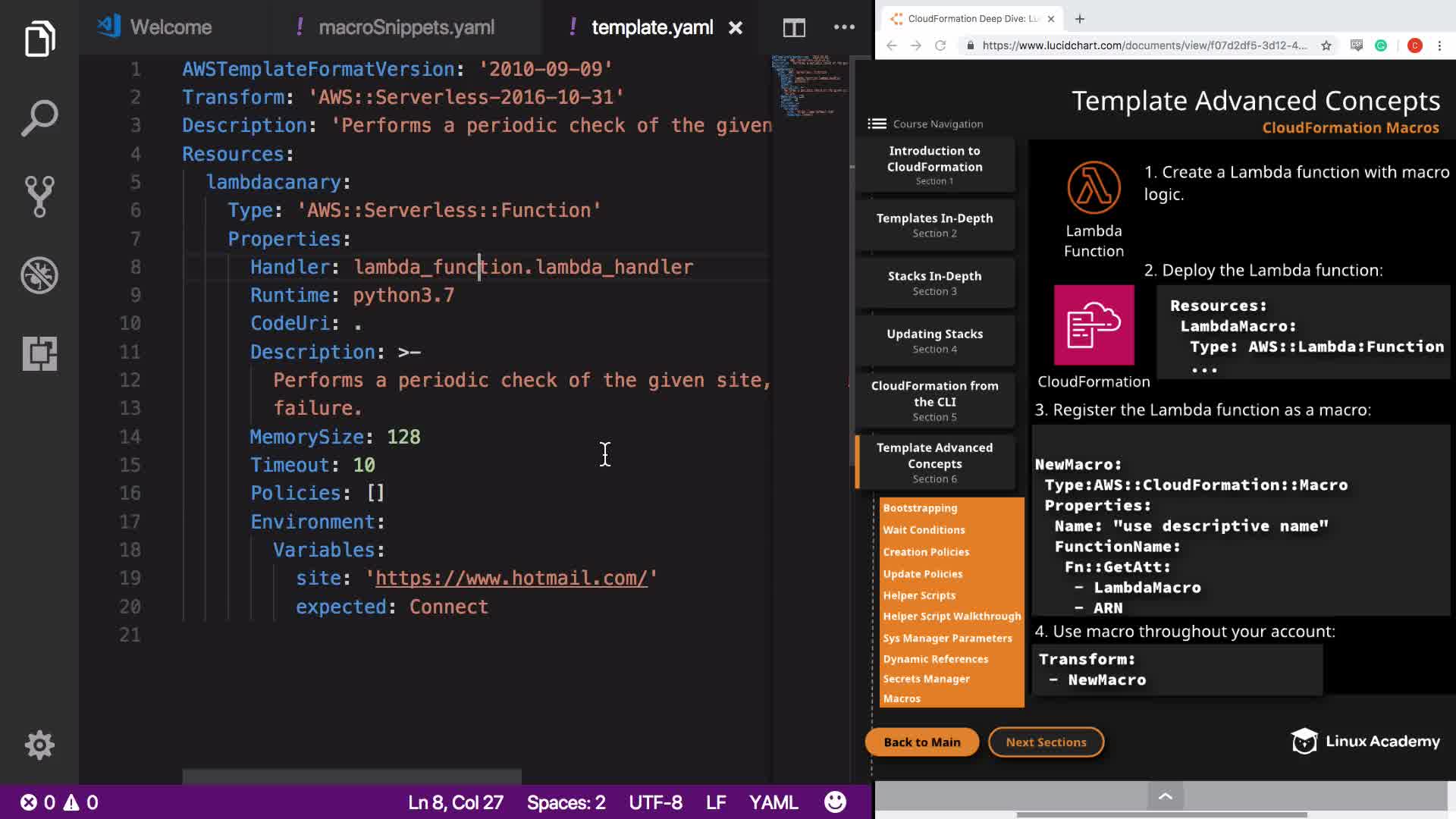Bookmark page with the star icon
1456x819 pixels.
pos(1326,45)
